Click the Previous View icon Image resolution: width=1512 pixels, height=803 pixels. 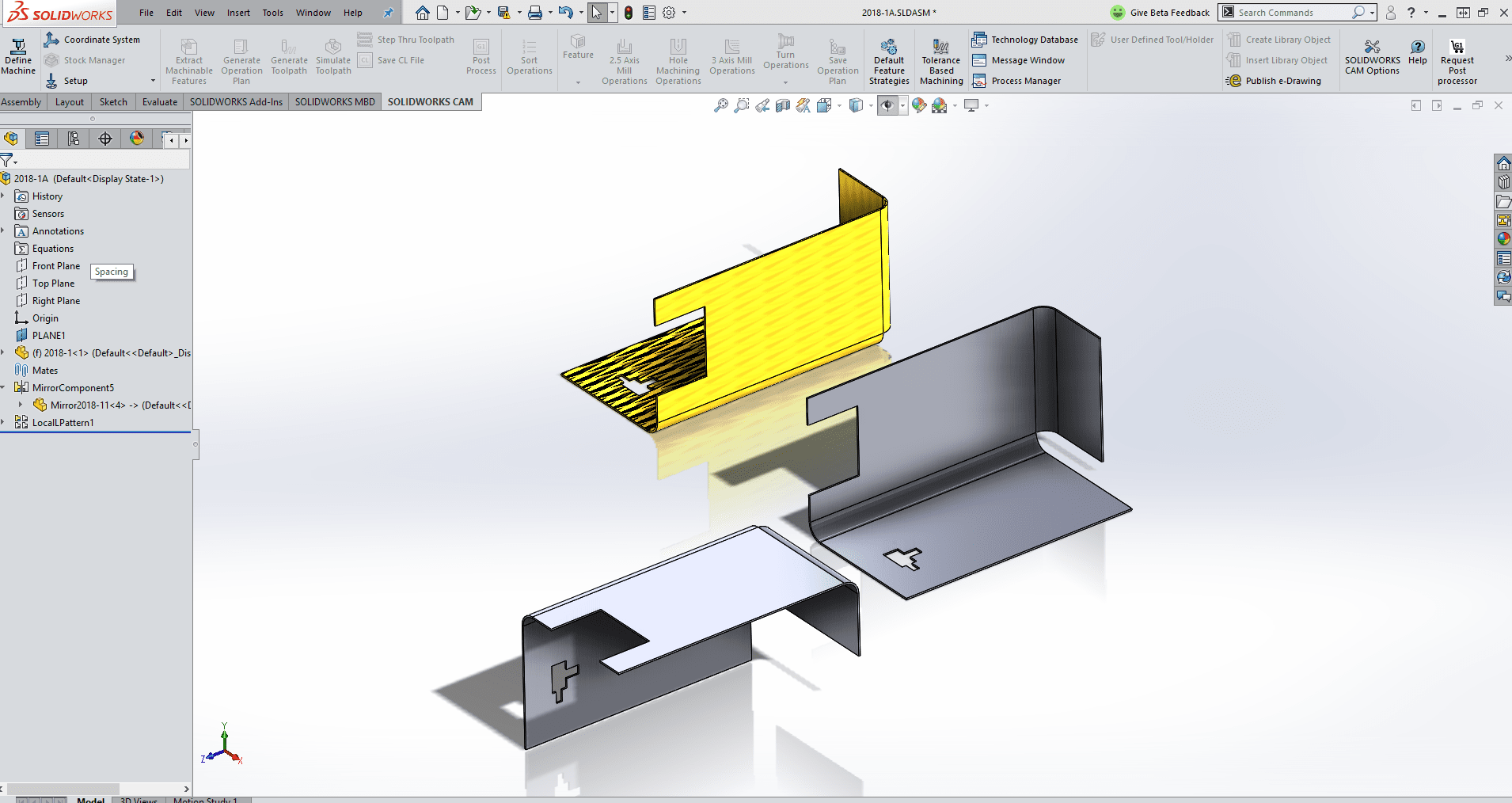(762, 105)
